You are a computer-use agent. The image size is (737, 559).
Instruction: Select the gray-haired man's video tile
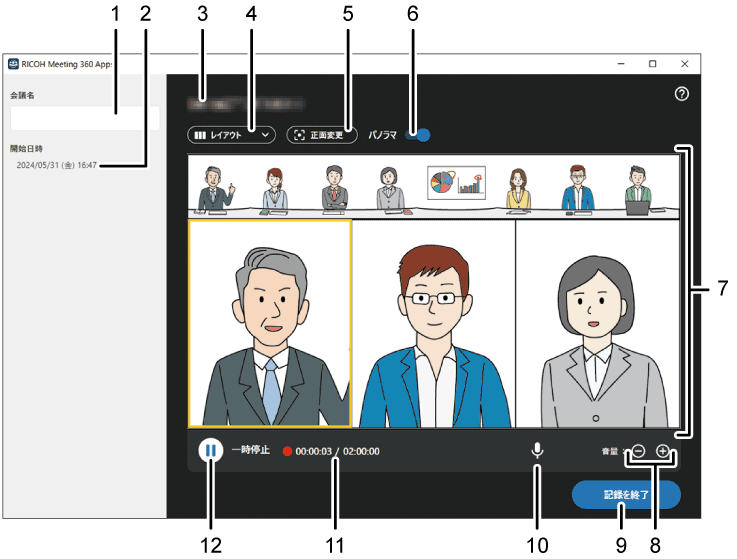click(x=270, y=323)
